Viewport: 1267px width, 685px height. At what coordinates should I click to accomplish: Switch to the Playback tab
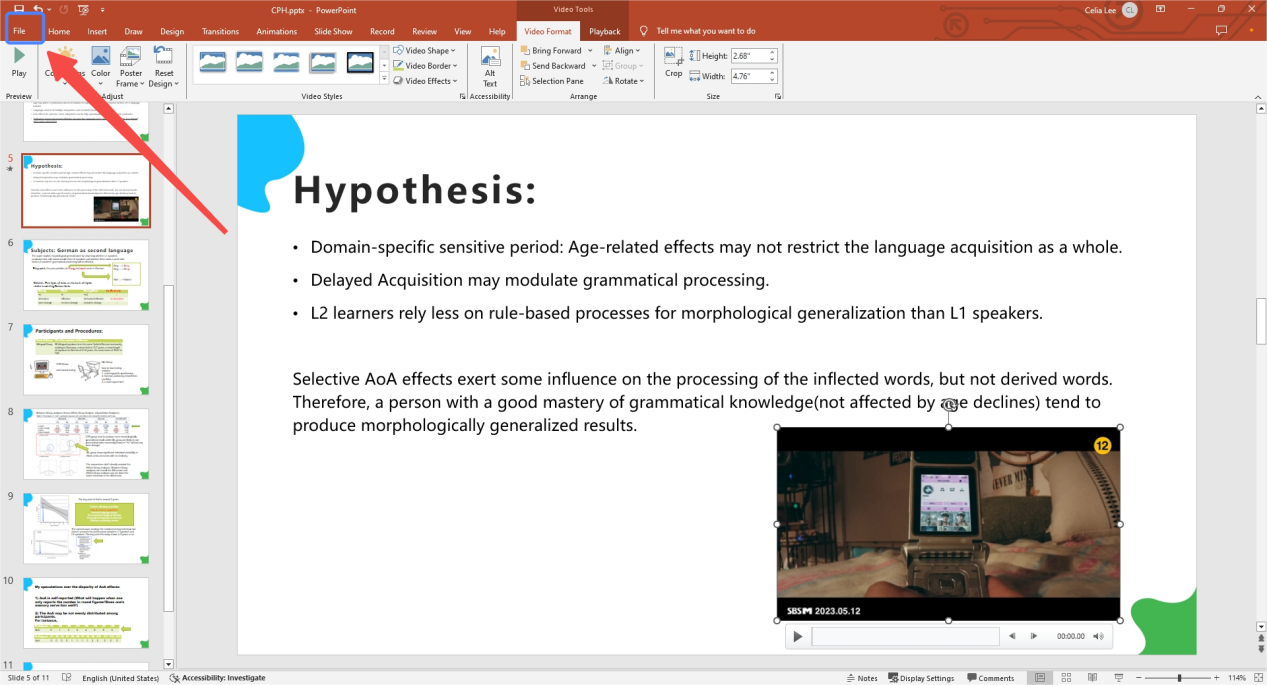[604, 31]
